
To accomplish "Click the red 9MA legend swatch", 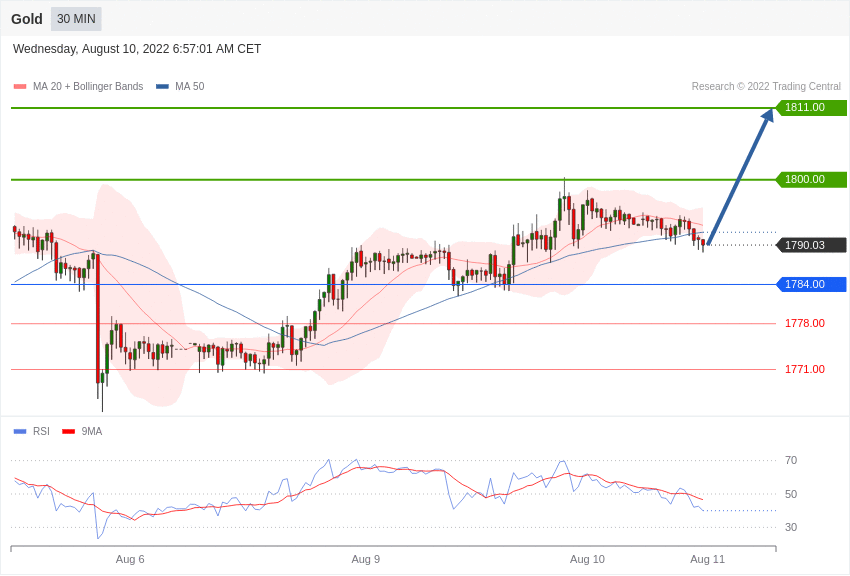I will 68,432.
